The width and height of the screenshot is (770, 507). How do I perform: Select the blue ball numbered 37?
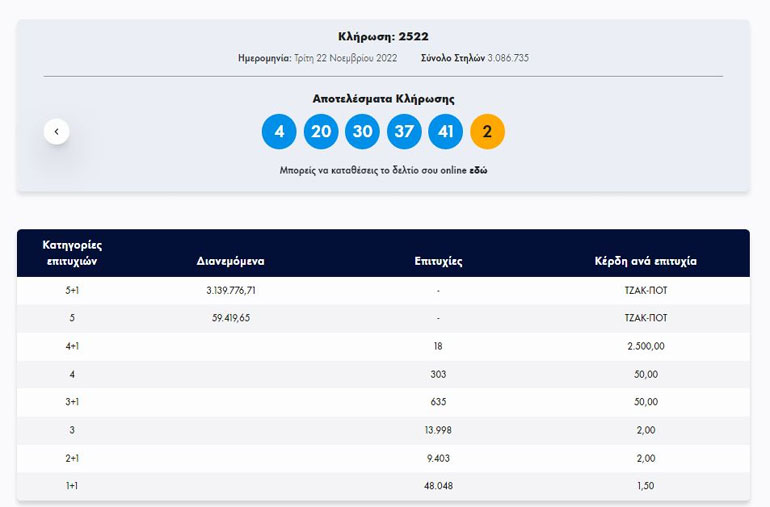coord(404,131)
